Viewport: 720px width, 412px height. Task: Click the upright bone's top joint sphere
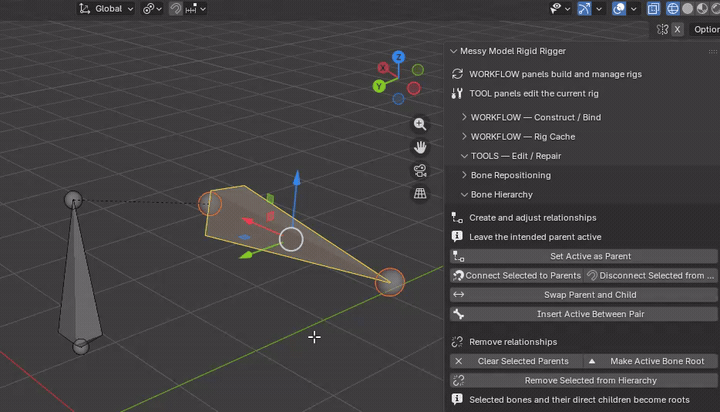(x=73, y=200)
